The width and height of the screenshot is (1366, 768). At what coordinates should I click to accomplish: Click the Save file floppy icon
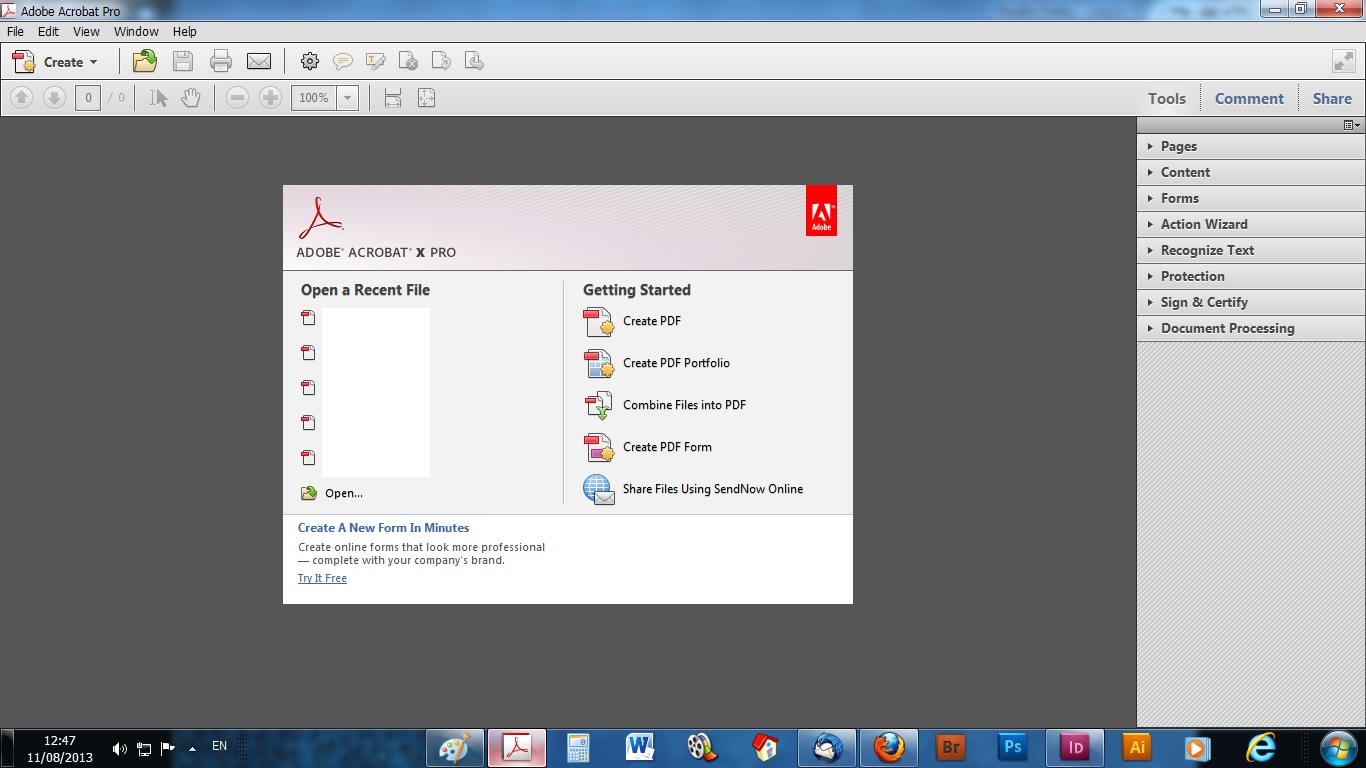pyautogui.click(x=183, y=61)
